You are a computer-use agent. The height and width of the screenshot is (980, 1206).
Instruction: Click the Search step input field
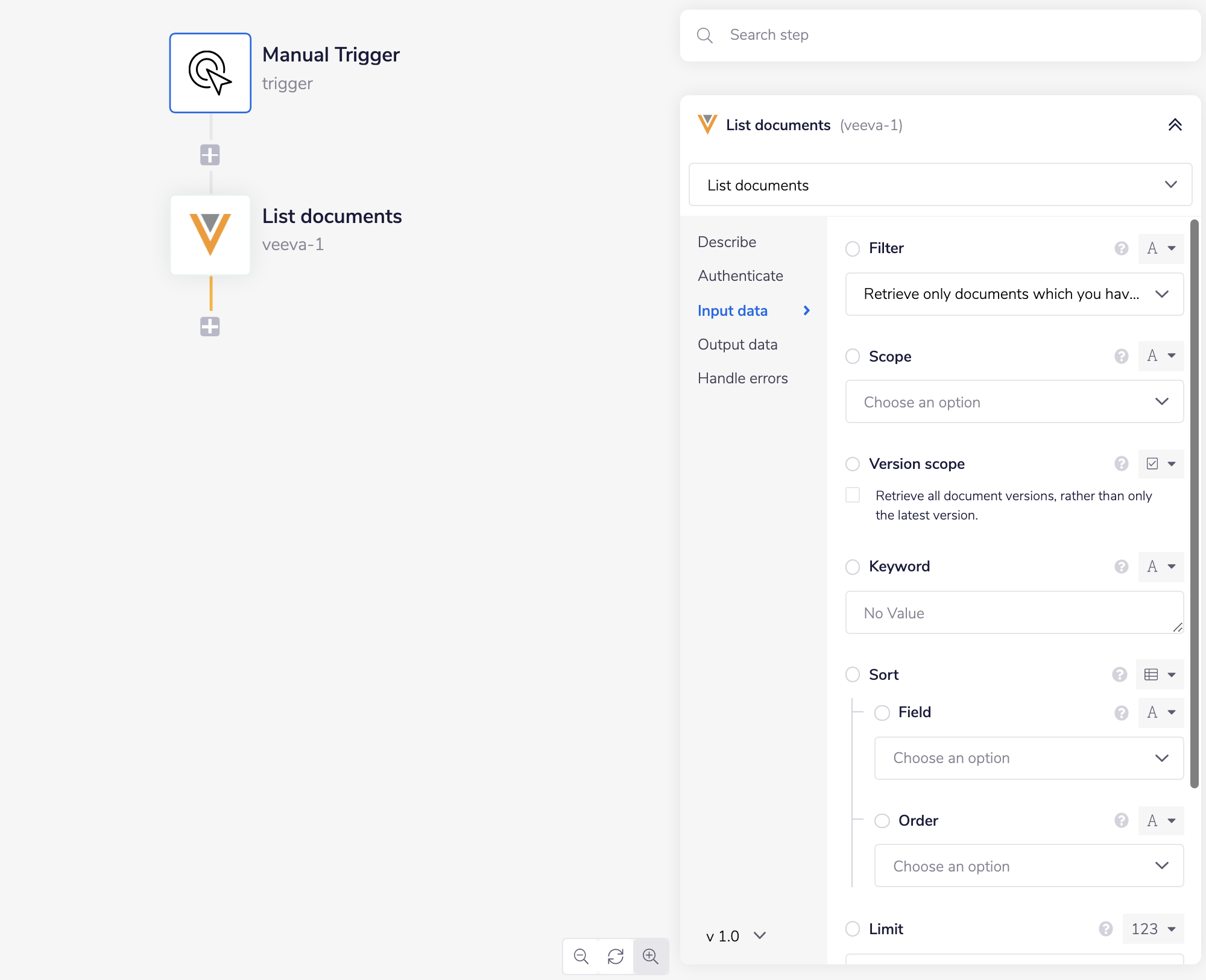pos(953,35)
